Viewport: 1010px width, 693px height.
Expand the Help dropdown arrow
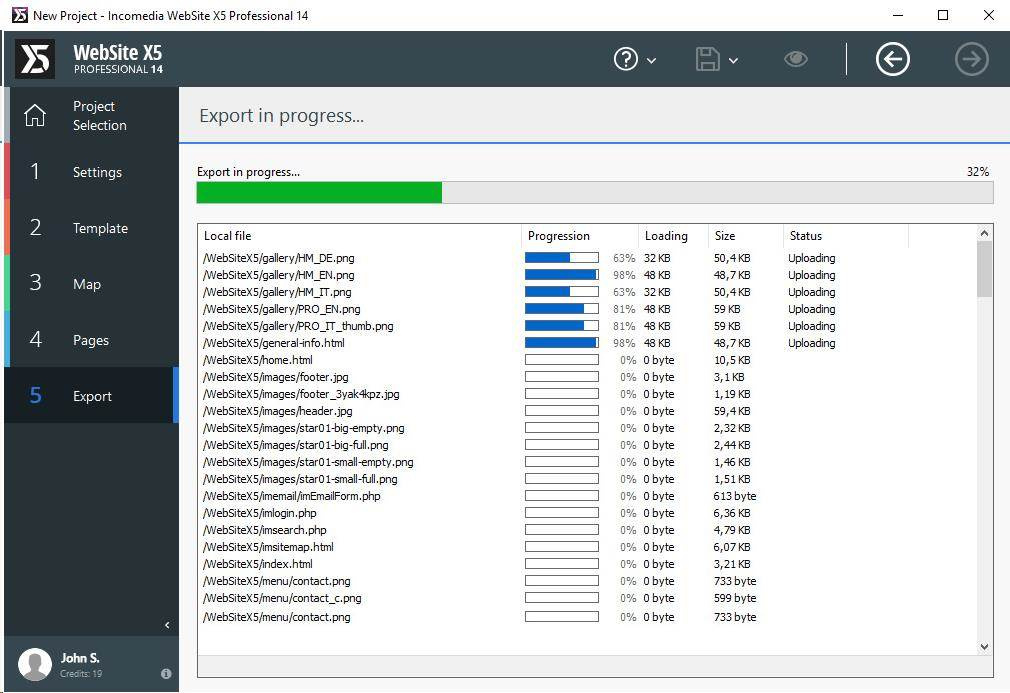click(x=652, y=60)
